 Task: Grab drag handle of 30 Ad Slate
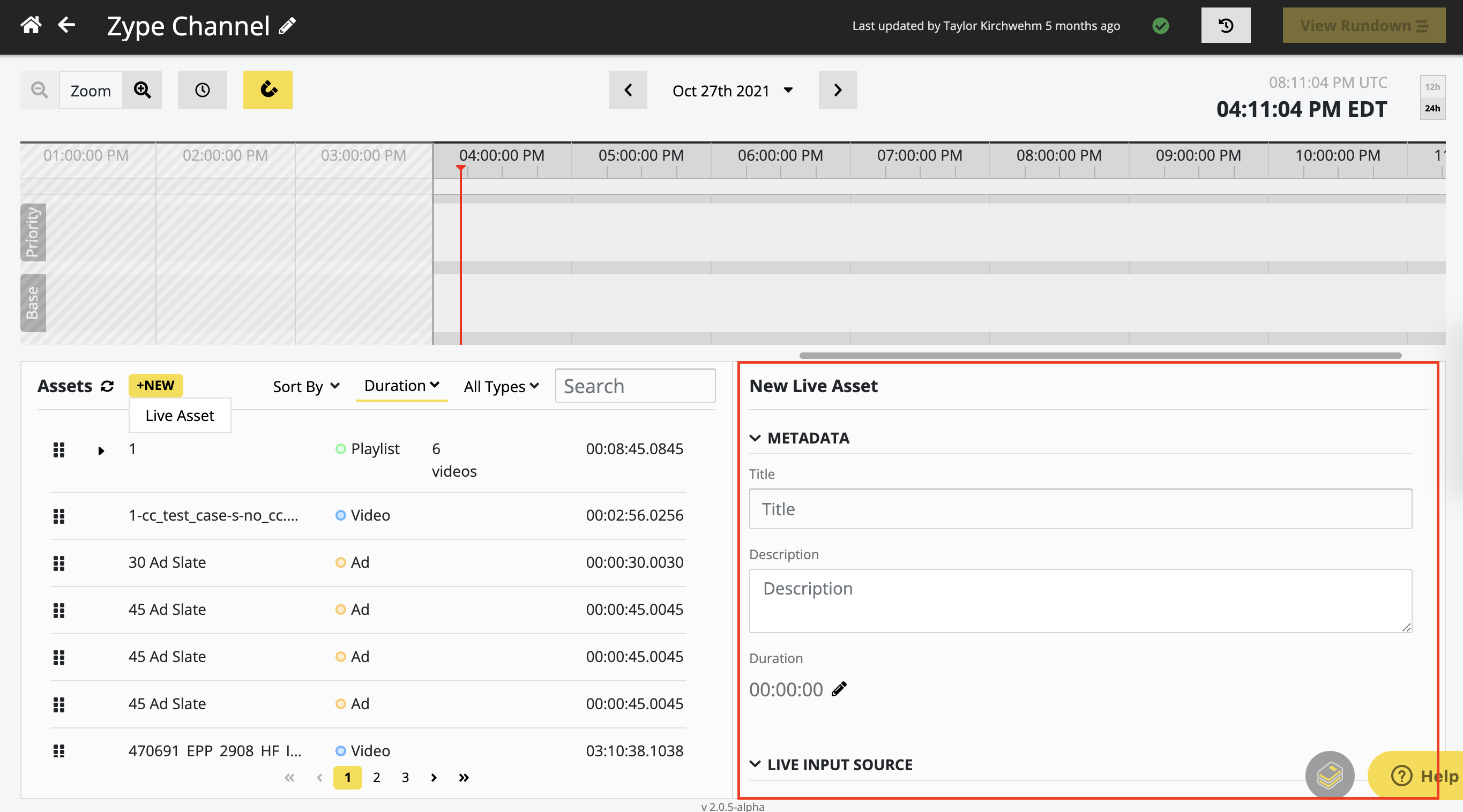point(58,563)
